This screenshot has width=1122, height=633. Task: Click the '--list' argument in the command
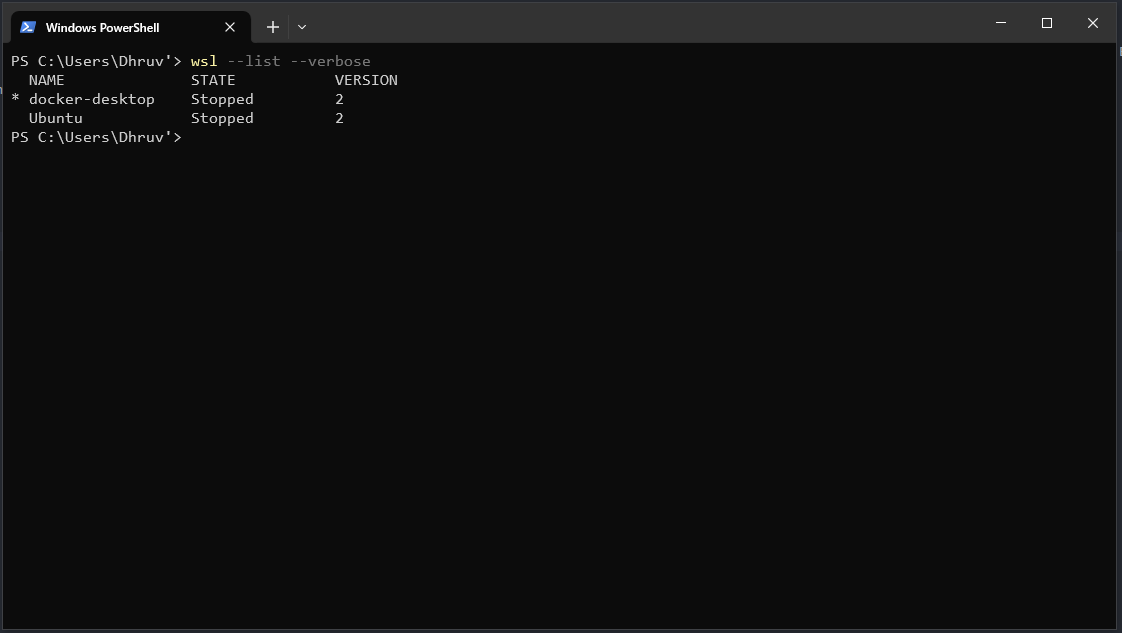pos(254,61)
